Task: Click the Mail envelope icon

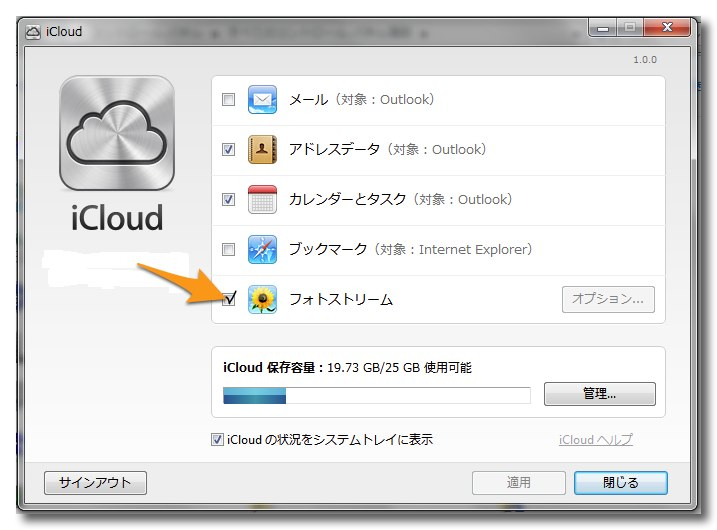Action: [262, 99]
